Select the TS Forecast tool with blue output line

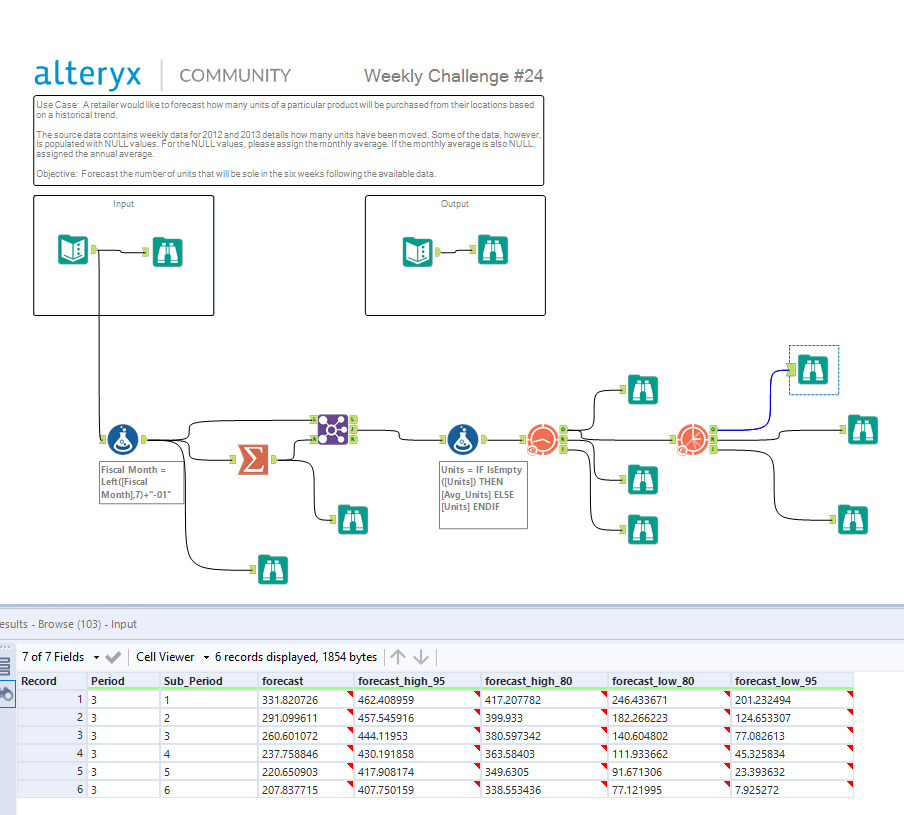pyautogui.click(x=692, y=440)
